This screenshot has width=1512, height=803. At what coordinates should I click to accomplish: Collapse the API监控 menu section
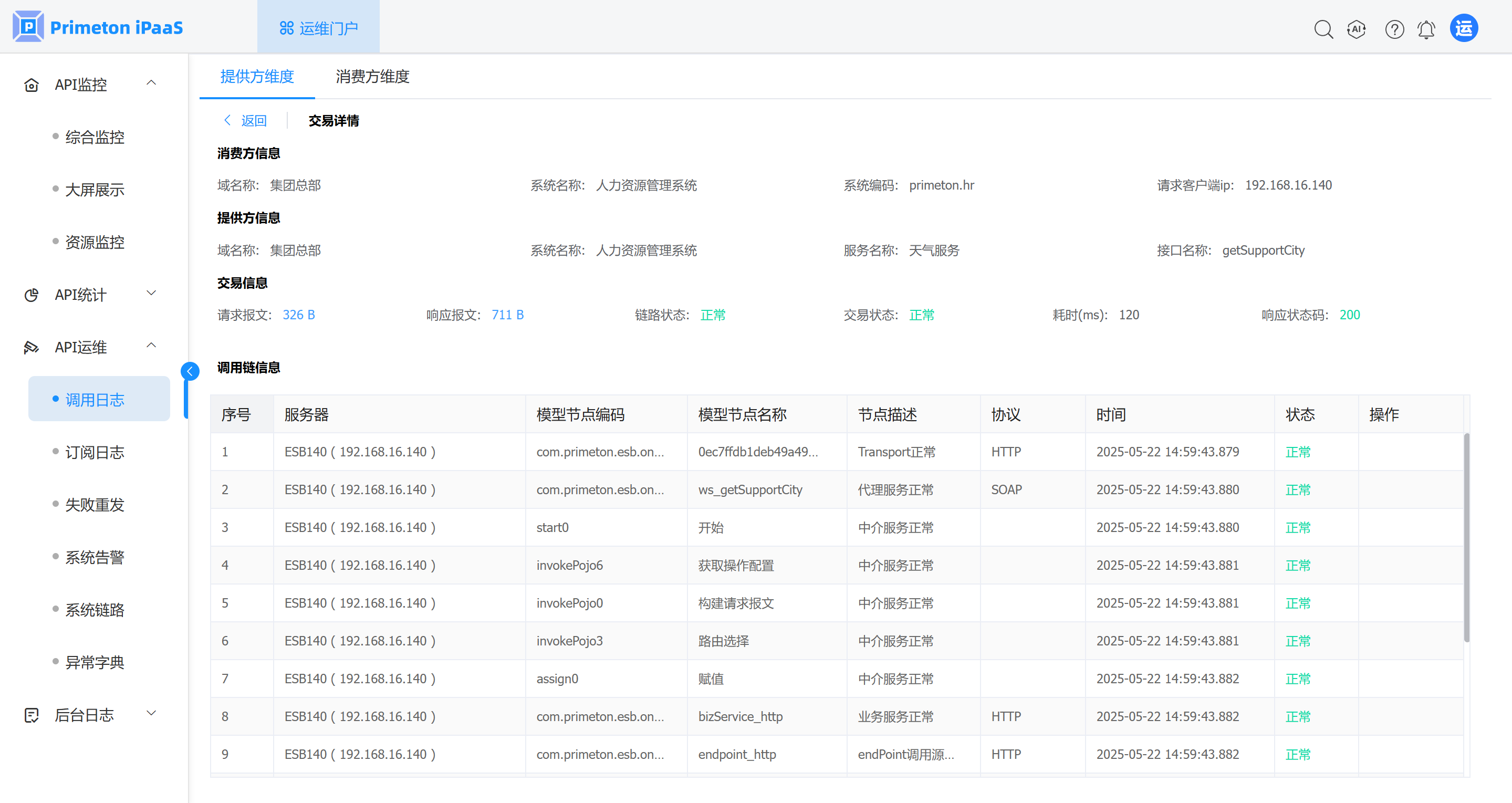pos(151,84)
